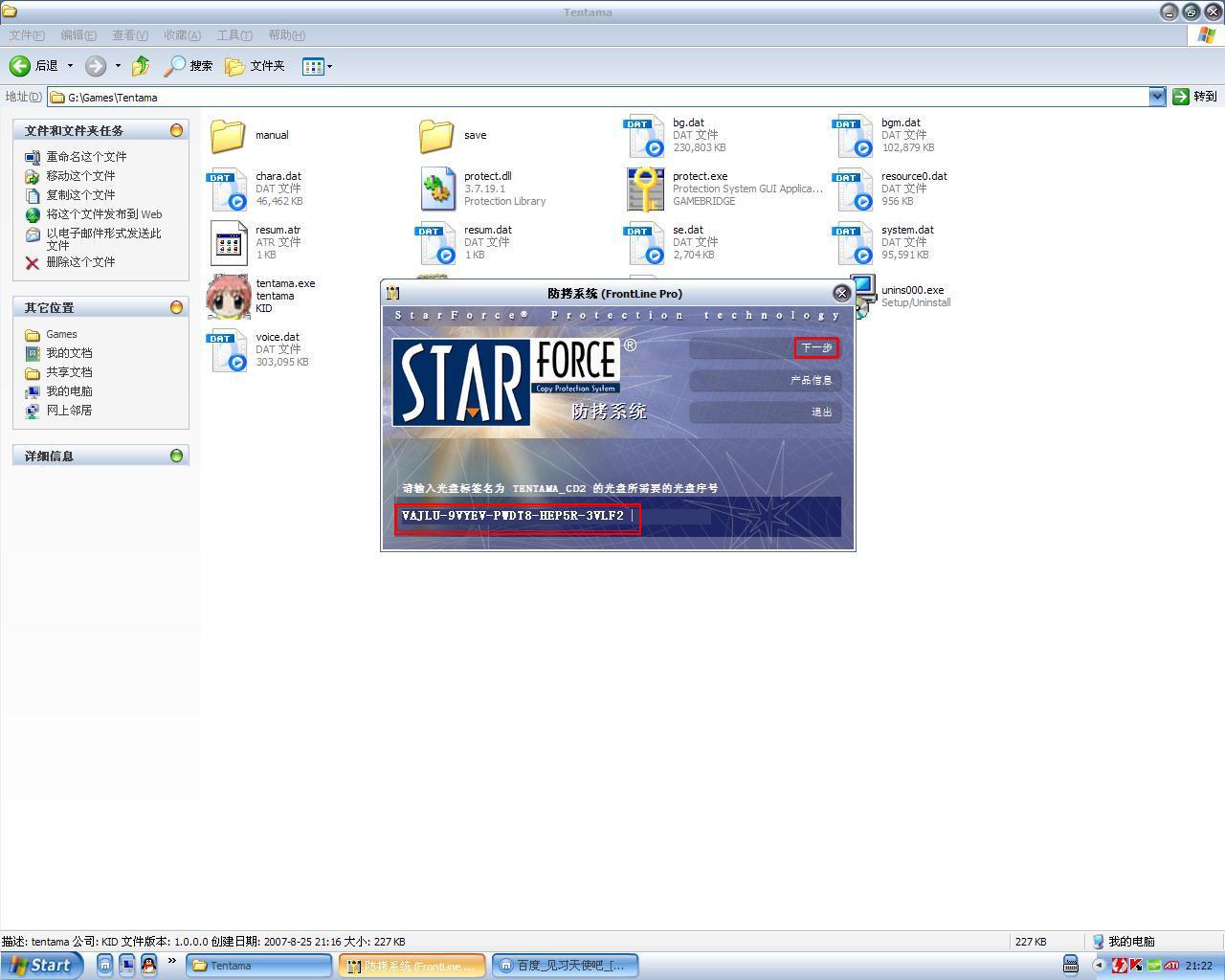
Task: Click the disc serial number input field
Action: click(x=617, y=517)
